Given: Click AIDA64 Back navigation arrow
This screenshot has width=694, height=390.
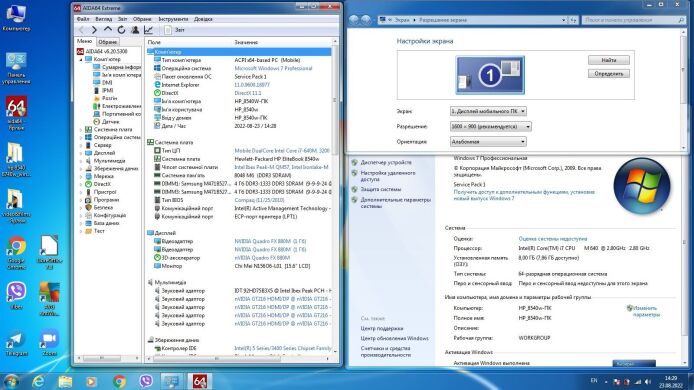Looking at the screenshot, I should point(81,30).
